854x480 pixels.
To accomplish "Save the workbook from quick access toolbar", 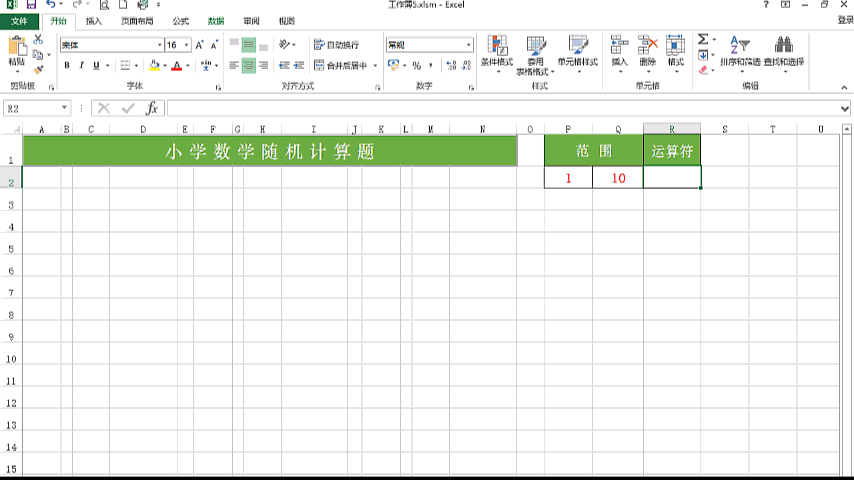I will pos(31,5).
